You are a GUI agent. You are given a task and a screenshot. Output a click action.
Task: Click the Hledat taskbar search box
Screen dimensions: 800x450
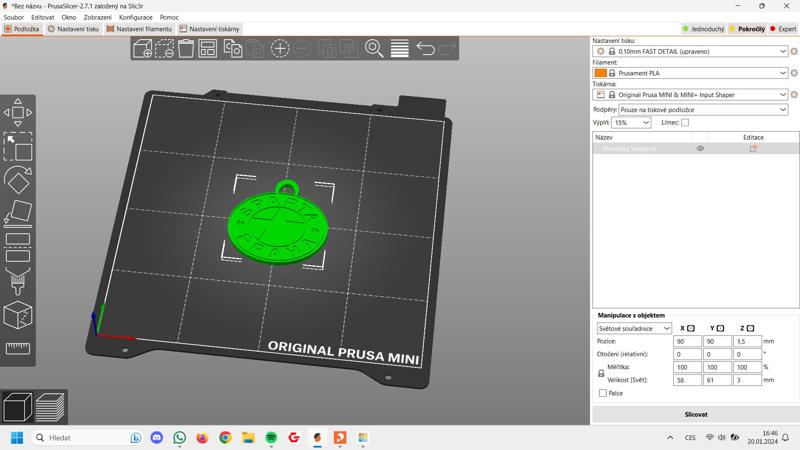(x=88, y=438)
